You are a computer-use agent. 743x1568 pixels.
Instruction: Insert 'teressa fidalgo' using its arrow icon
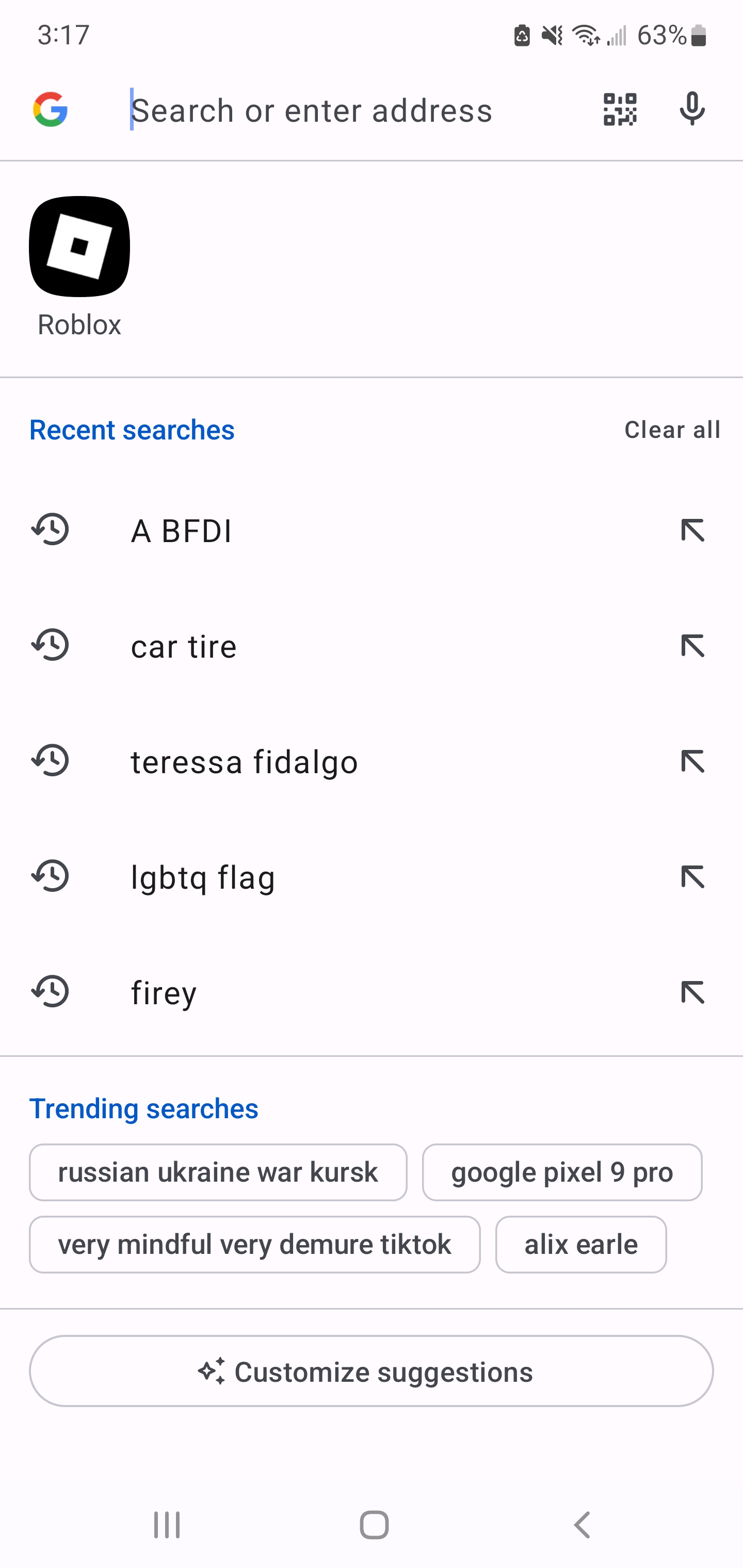click(x=692, y=761)
